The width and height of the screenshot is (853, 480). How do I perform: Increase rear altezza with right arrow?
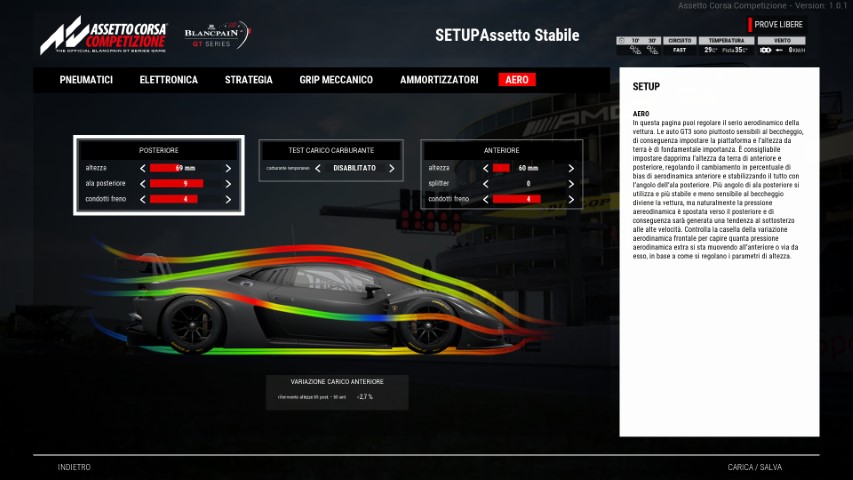click(228, 168)
